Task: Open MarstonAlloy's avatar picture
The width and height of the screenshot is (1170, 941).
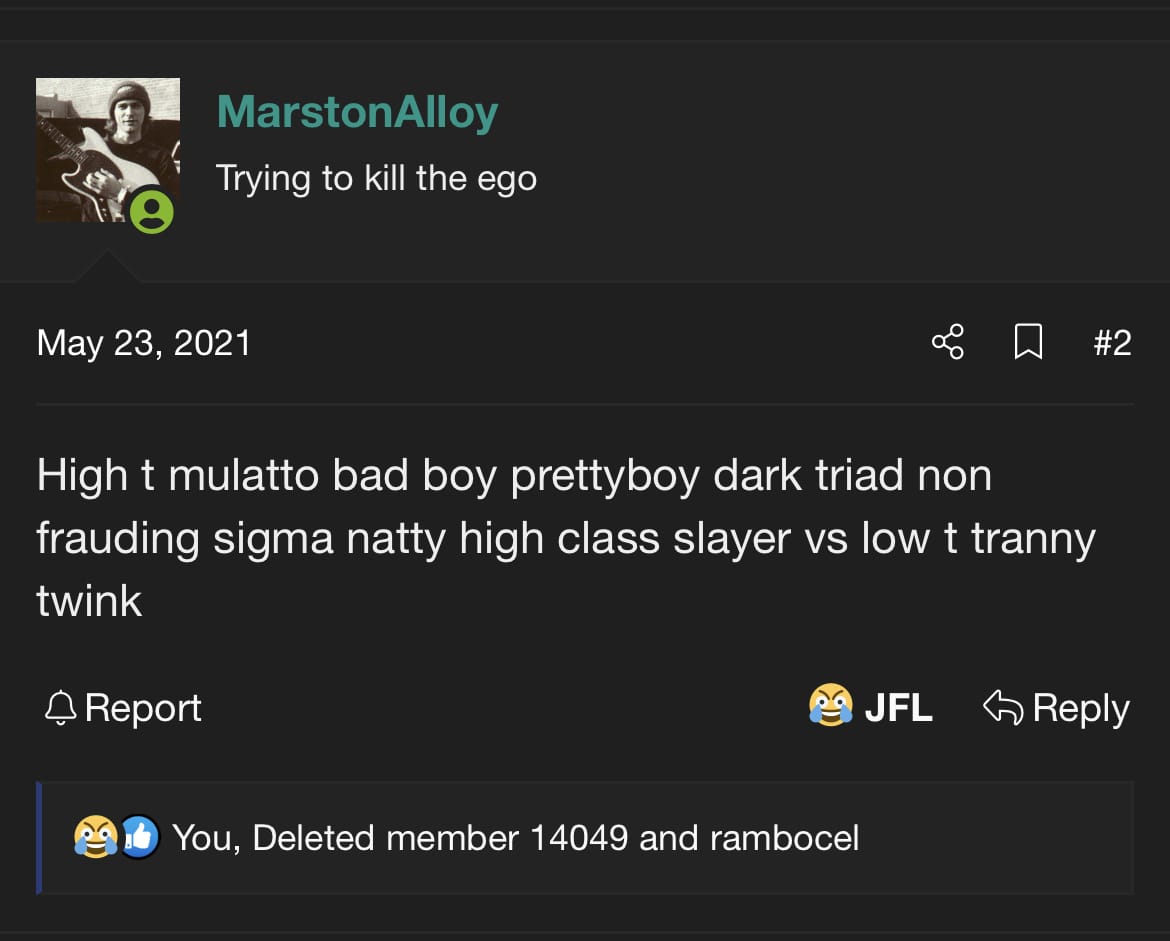Action: (107, 150)
